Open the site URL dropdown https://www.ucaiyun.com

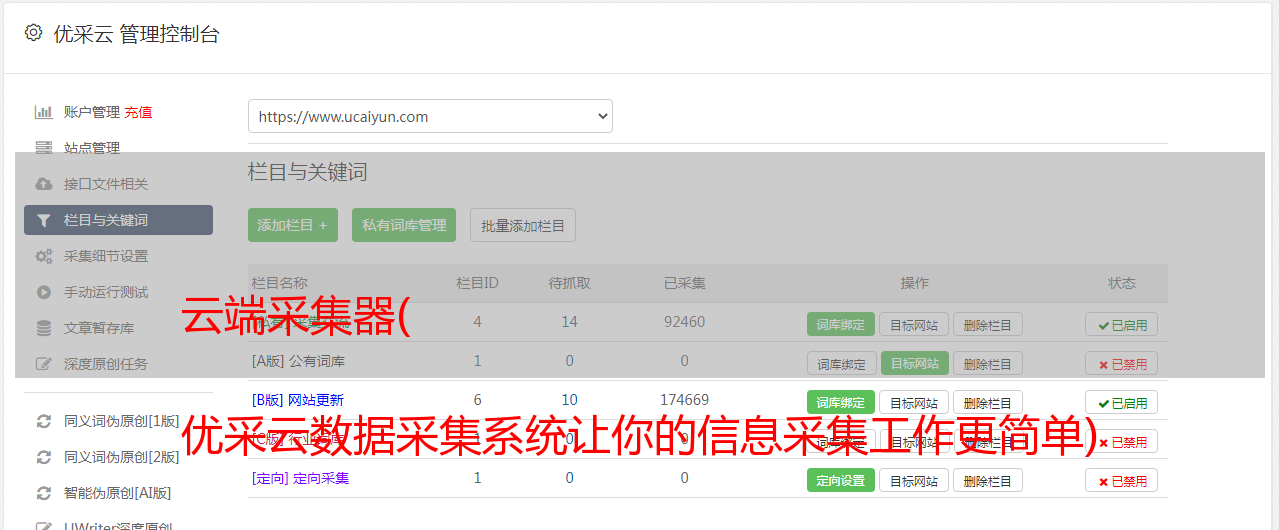tap(430, 116)
